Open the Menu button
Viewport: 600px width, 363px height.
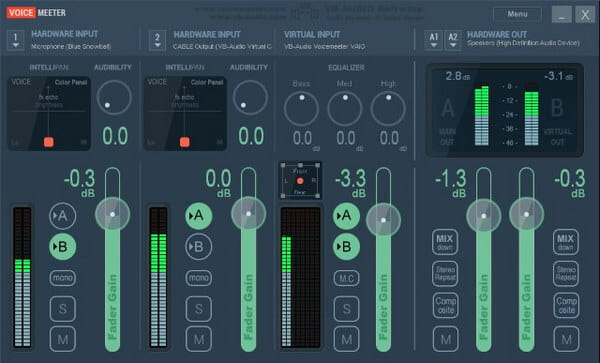(x=517, y=14)
